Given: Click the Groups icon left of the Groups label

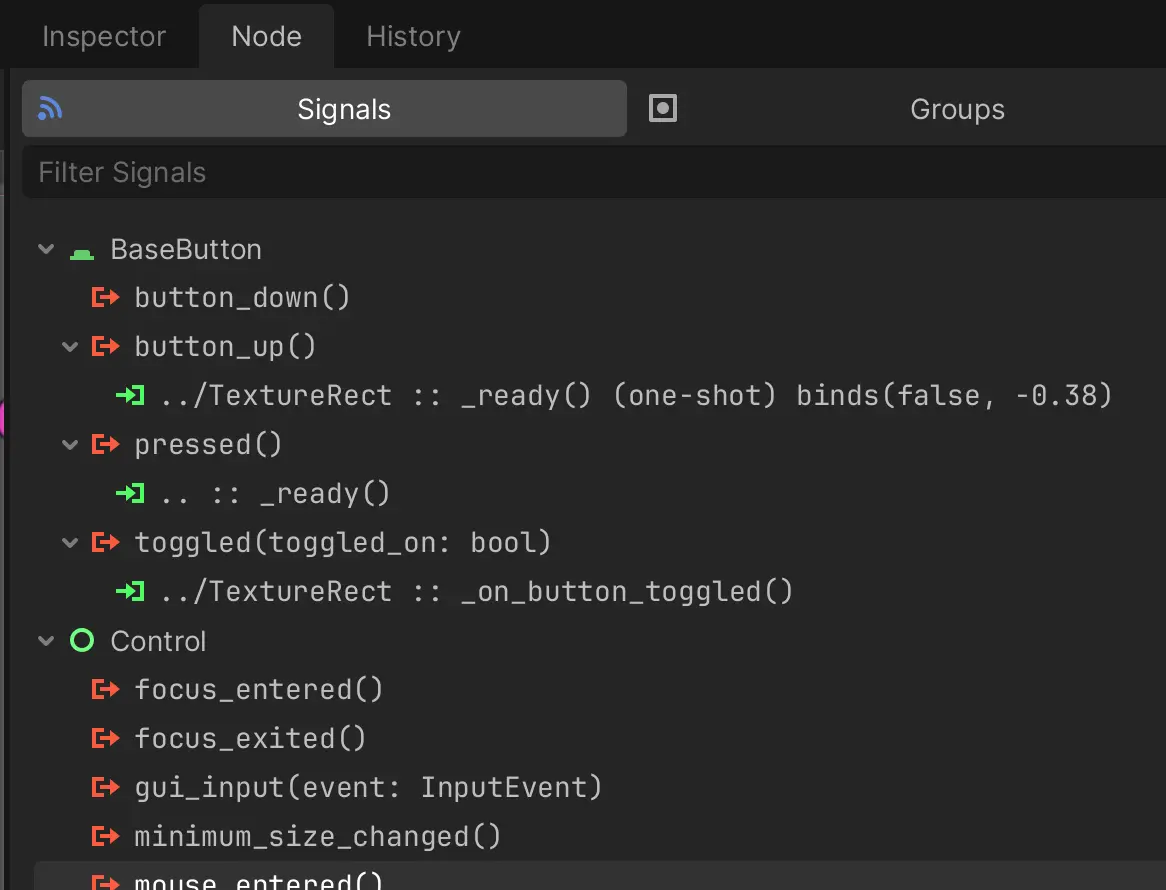Looking at the screenshot, I should [x=662, y=108].
